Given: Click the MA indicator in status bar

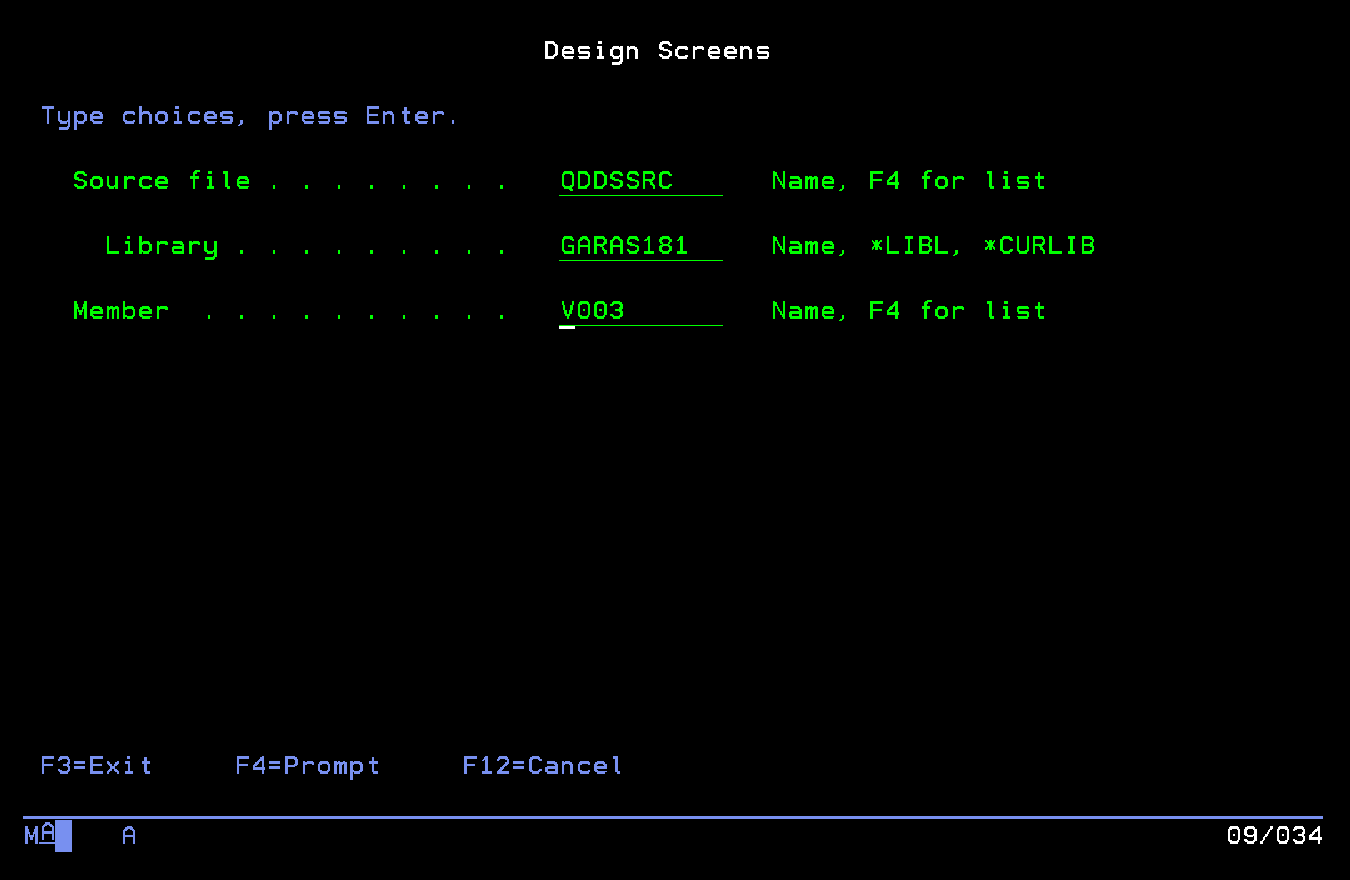Looking at the screenshot, I should (x=39, y=835).
